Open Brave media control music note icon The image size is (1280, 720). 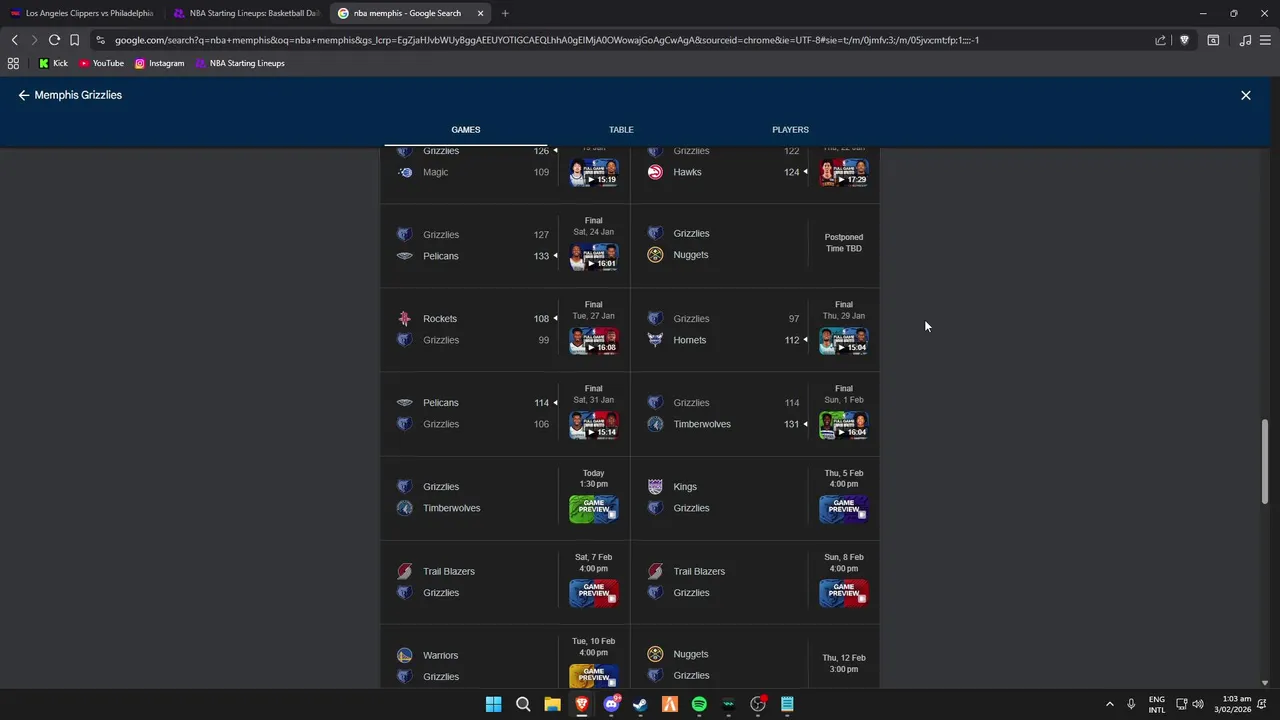pos(1245,40)
